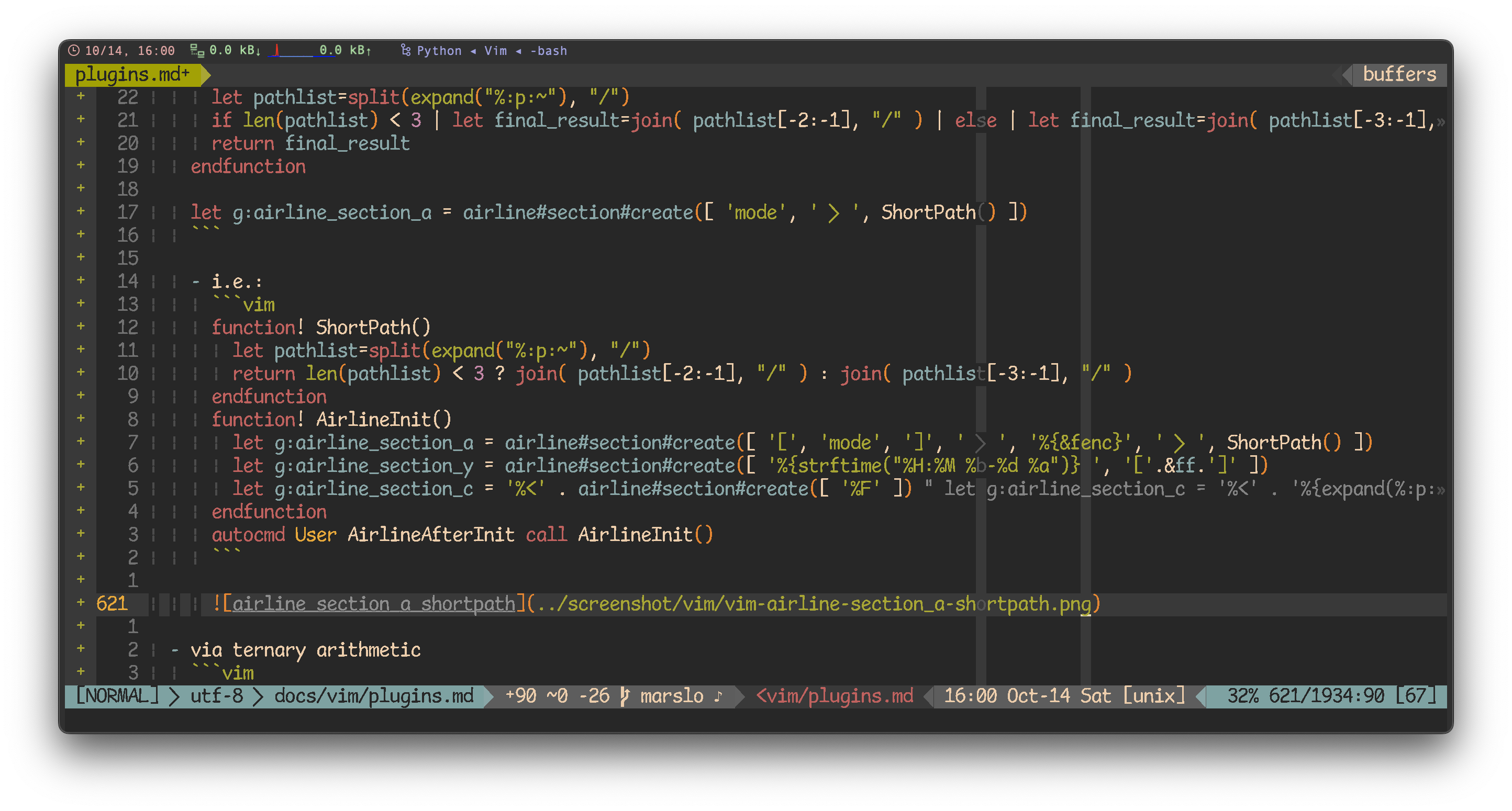Image resolution: width=1512 pixels, height=811 pixels.
Task: Click the ```vim fence on line 13
Action: (x=243, y=305)
